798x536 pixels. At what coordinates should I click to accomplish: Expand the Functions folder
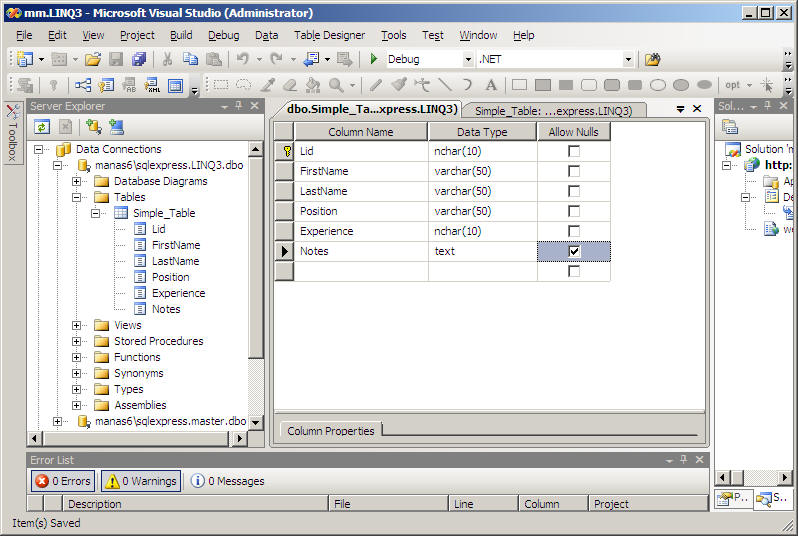coord(76,357)
